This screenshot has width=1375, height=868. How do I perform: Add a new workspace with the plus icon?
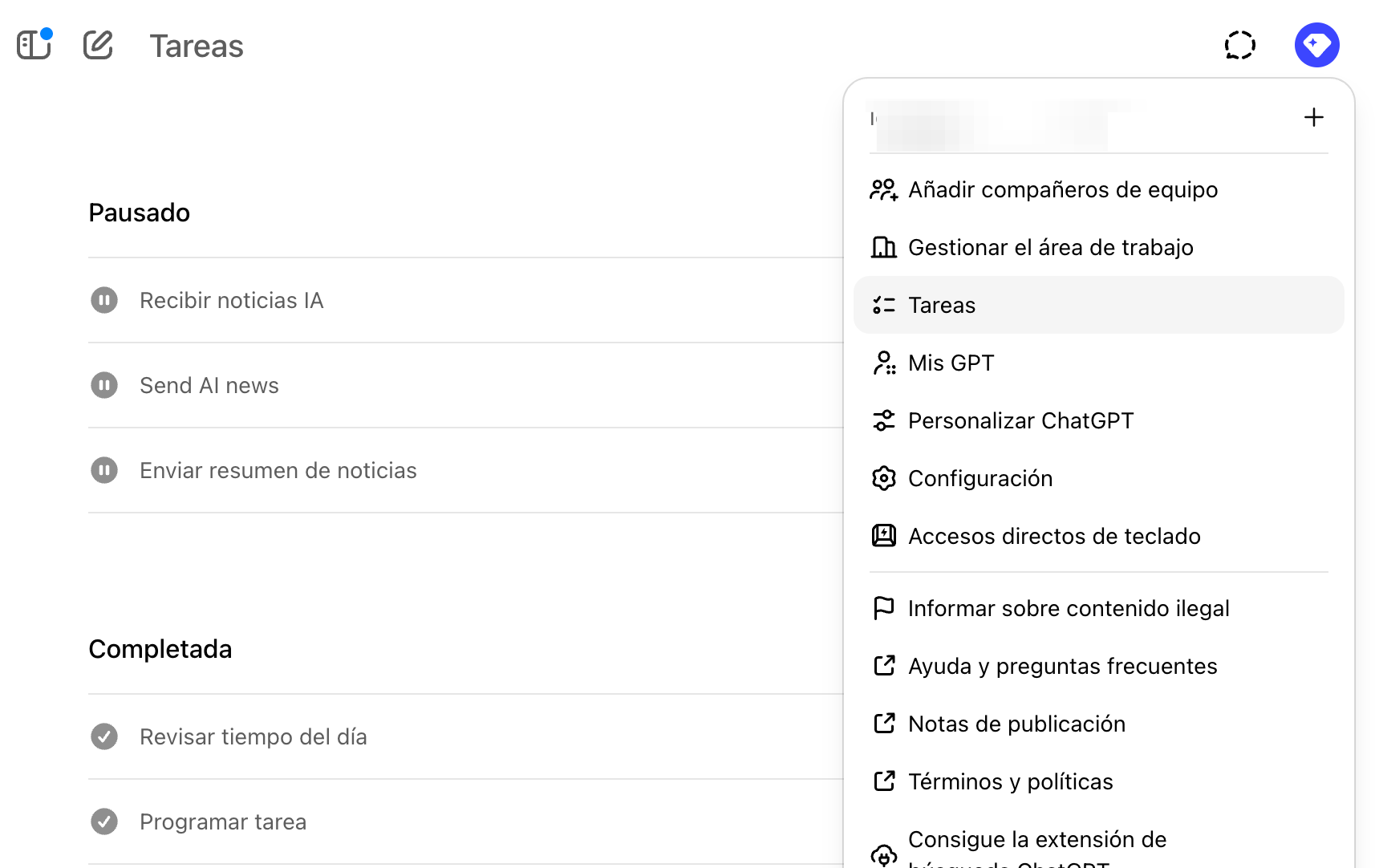(1314, 117)
